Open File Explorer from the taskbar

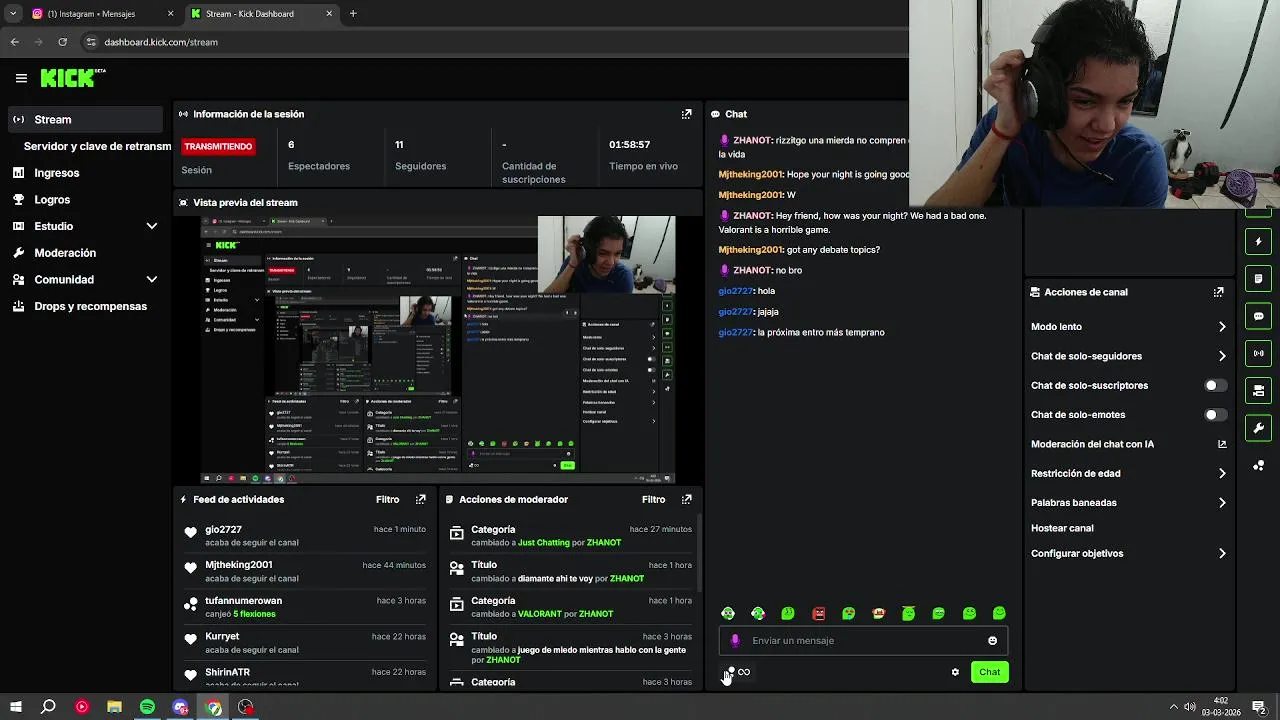click(114, 707)
